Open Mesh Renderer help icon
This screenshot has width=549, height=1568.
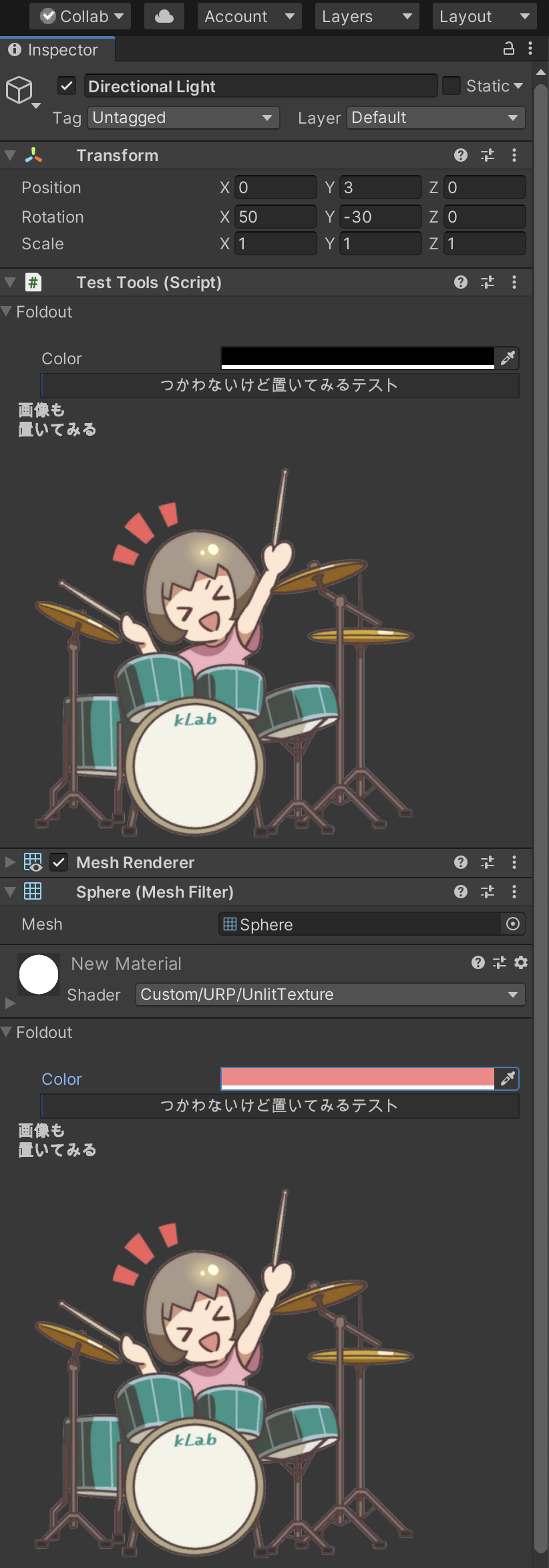pyautogui.click(x=461, y=862)
